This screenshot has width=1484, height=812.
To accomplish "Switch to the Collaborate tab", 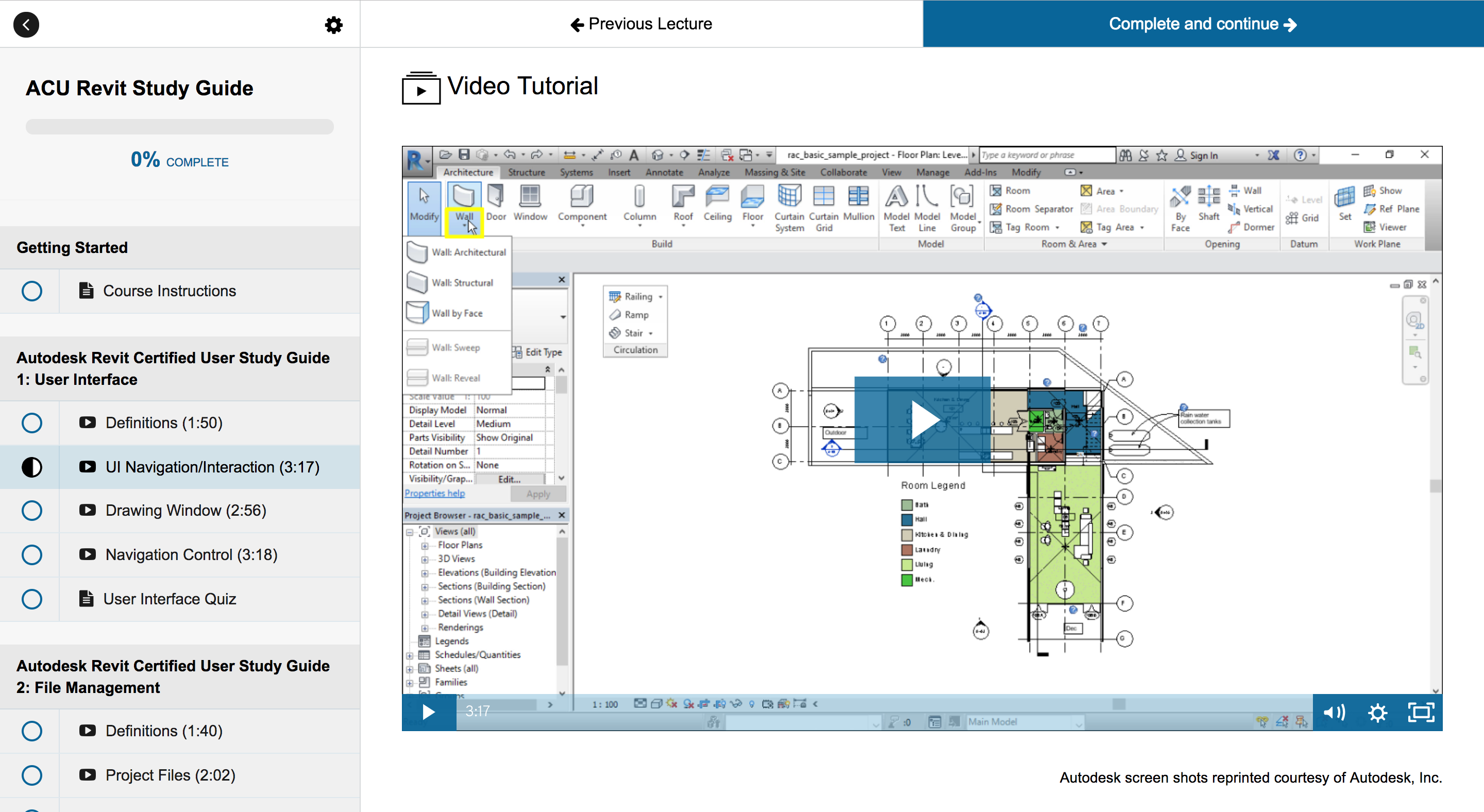I will coord(844,172).
